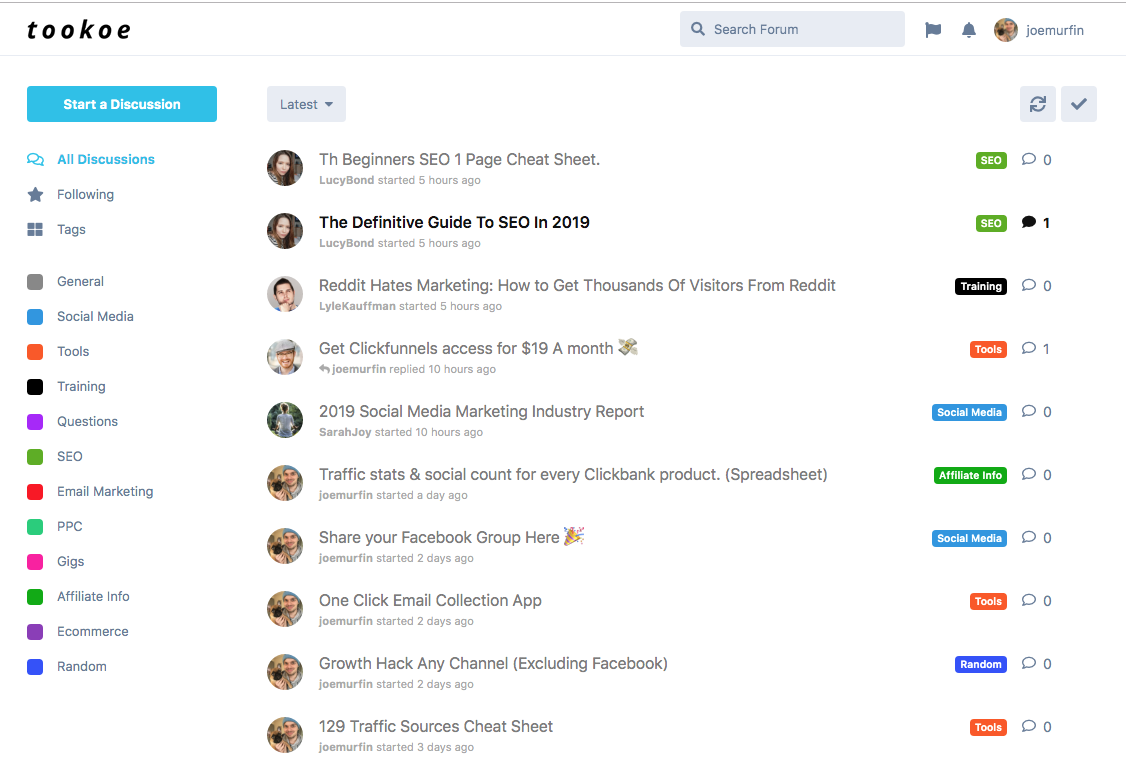Click the purple color square beside Questions
The height and width of the screenshot is (767, 1126).
click(35, 421)
